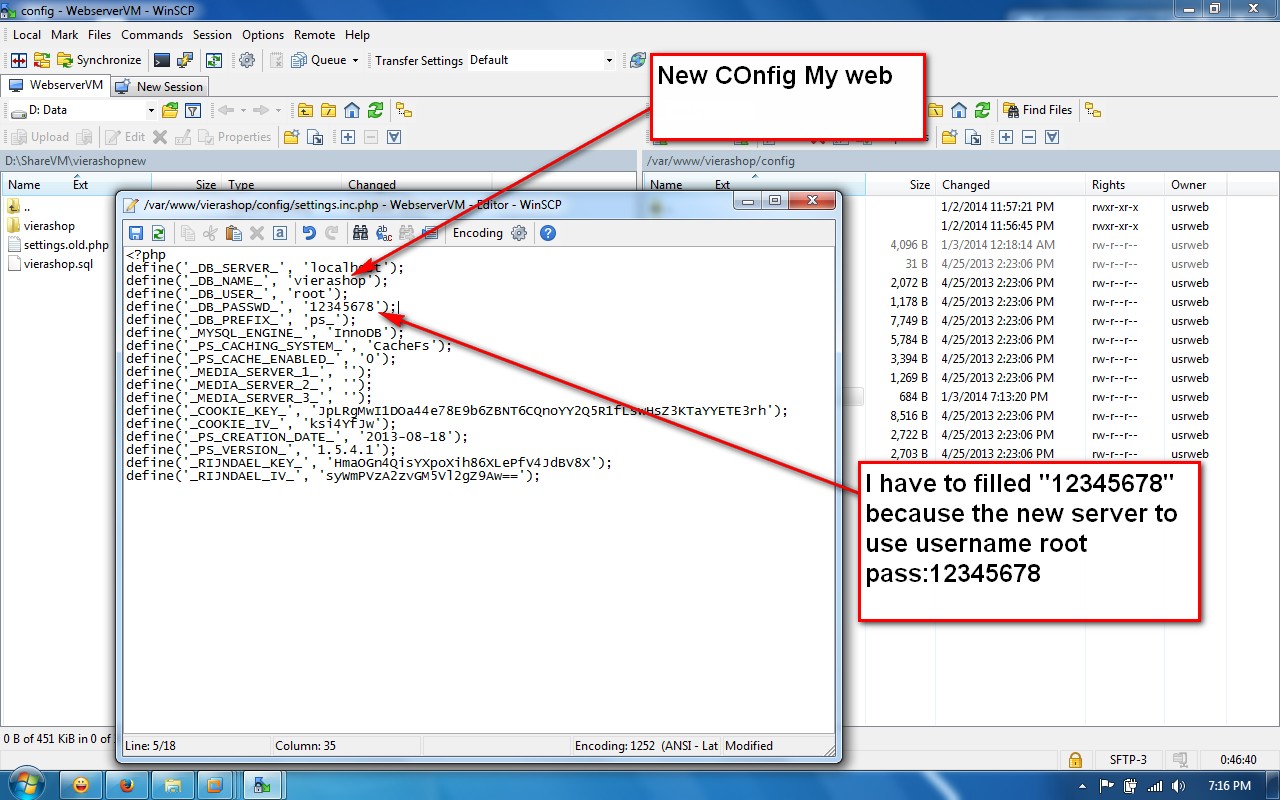Open the Local menu

coord(27,35)
